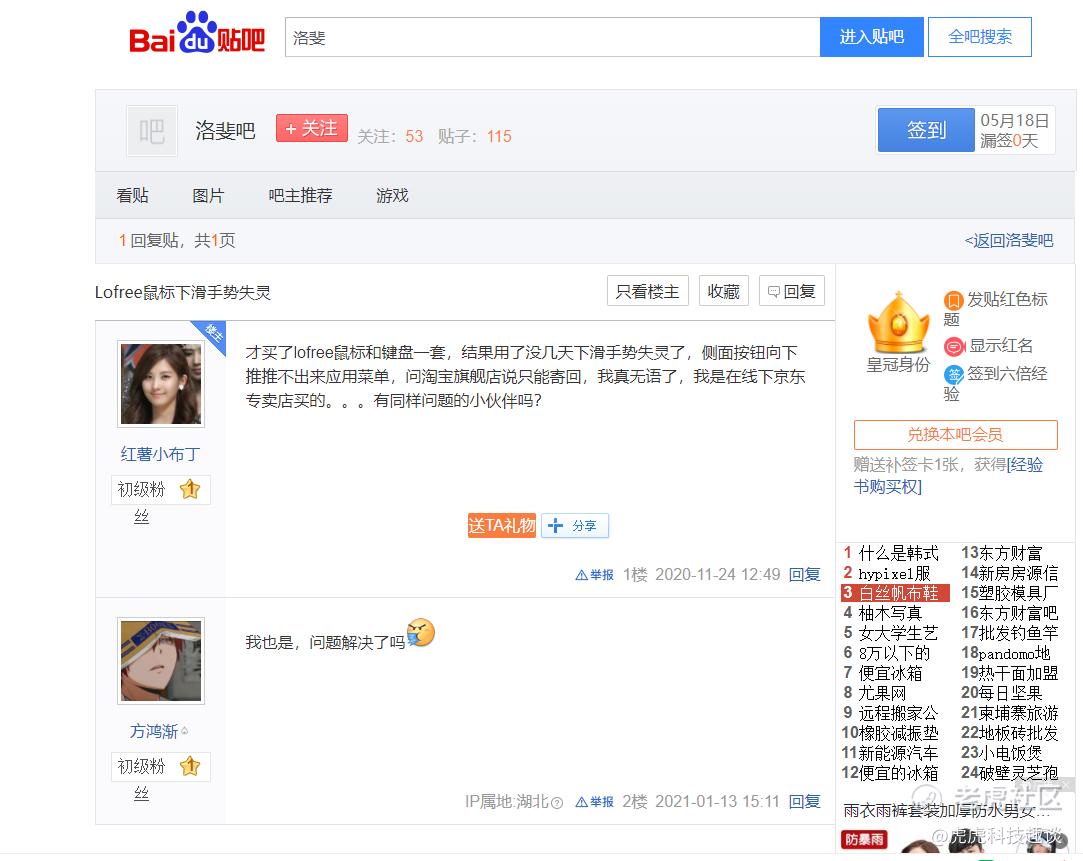Open the 吧主推荐 tab

click(300, 195)
